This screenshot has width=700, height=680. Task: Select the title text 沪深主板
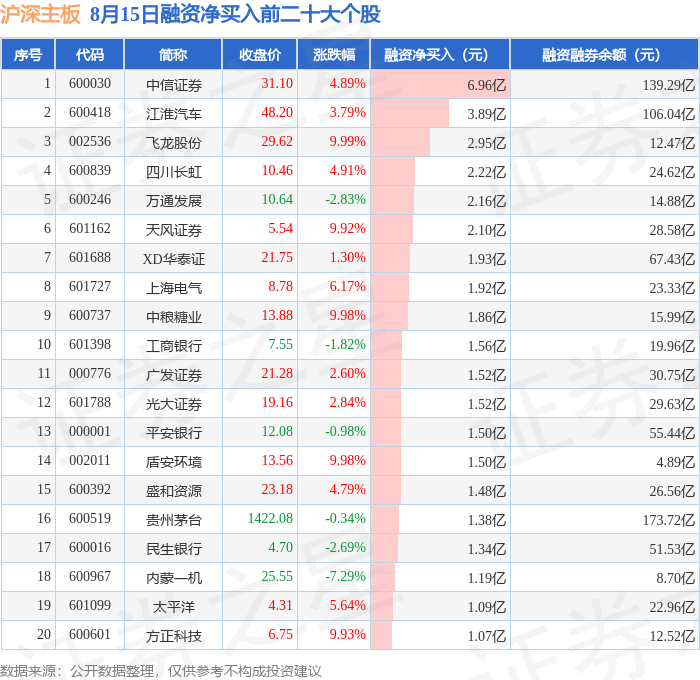(40, 14)
